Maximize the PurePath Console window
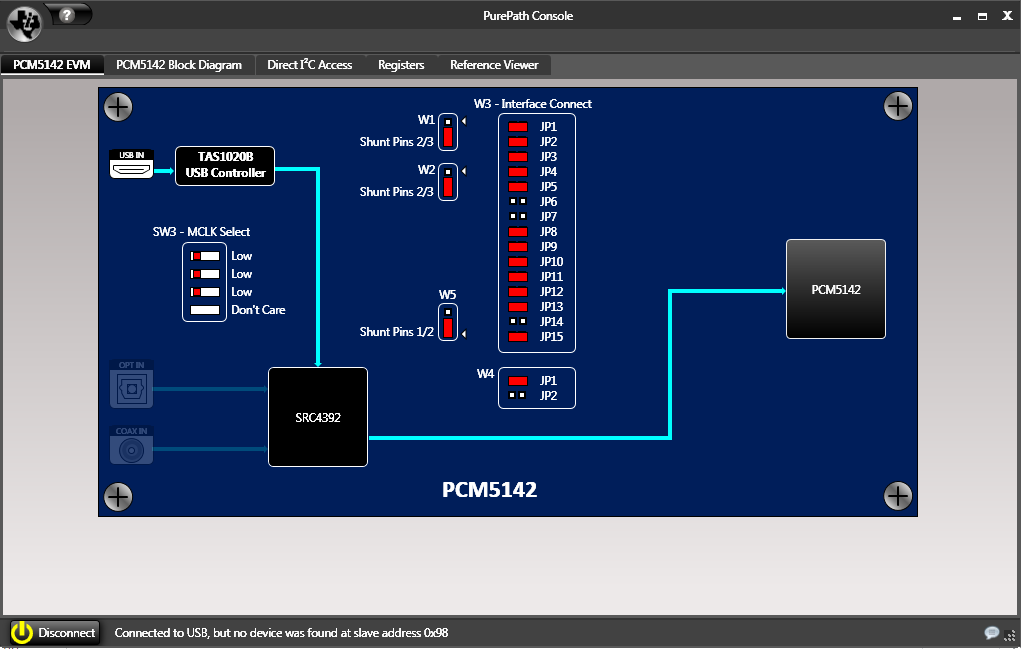1021x649 pixels. (x=982, y=17)
